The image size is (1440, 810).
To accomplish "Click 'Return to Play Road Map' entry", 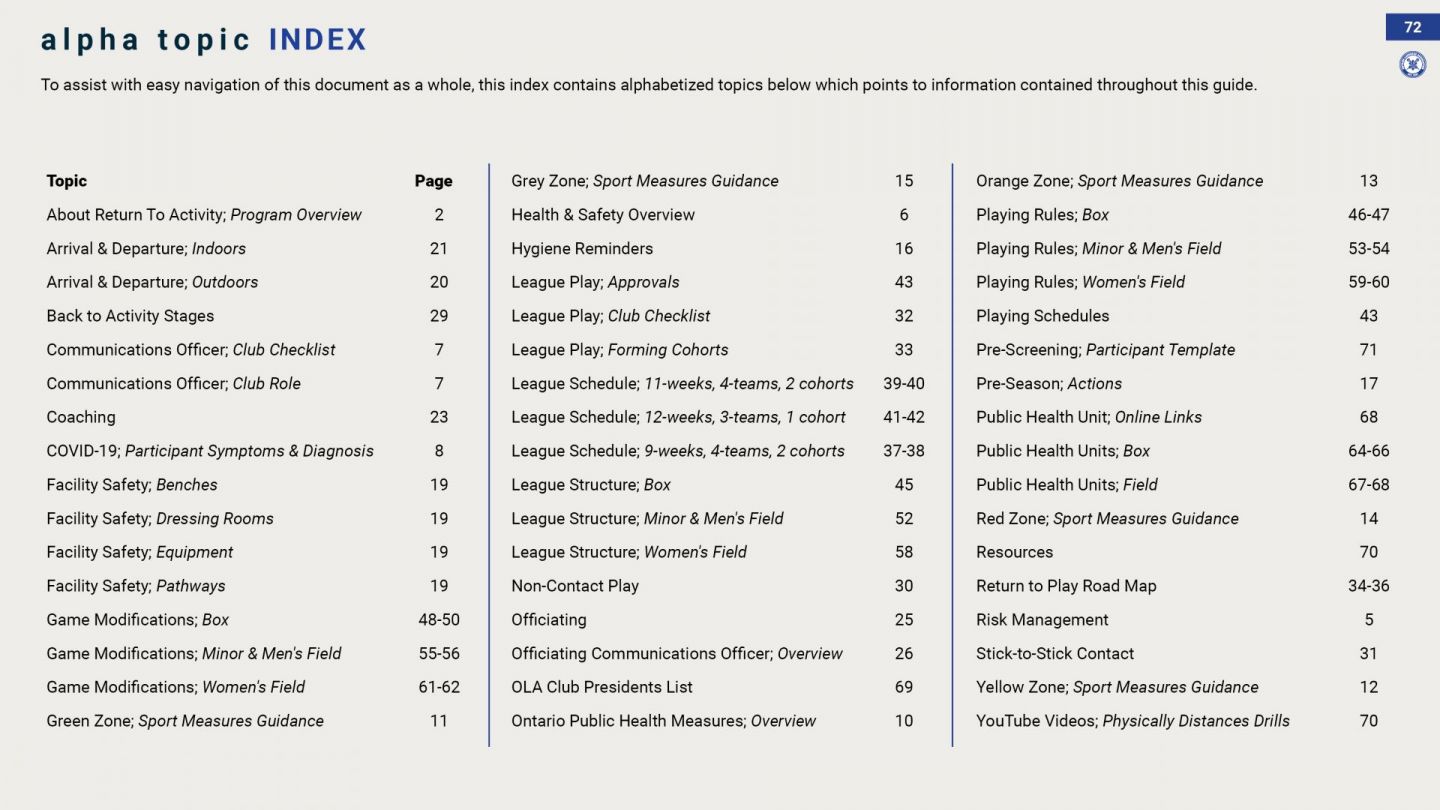I will click(1066, 586).
